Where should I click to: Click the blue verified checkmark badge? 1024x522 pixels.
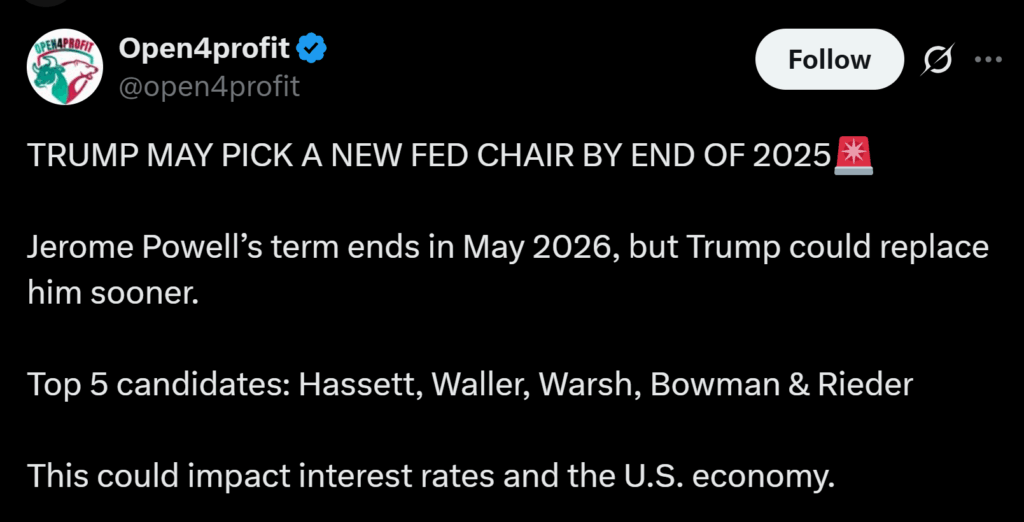[x=311, y=48]
